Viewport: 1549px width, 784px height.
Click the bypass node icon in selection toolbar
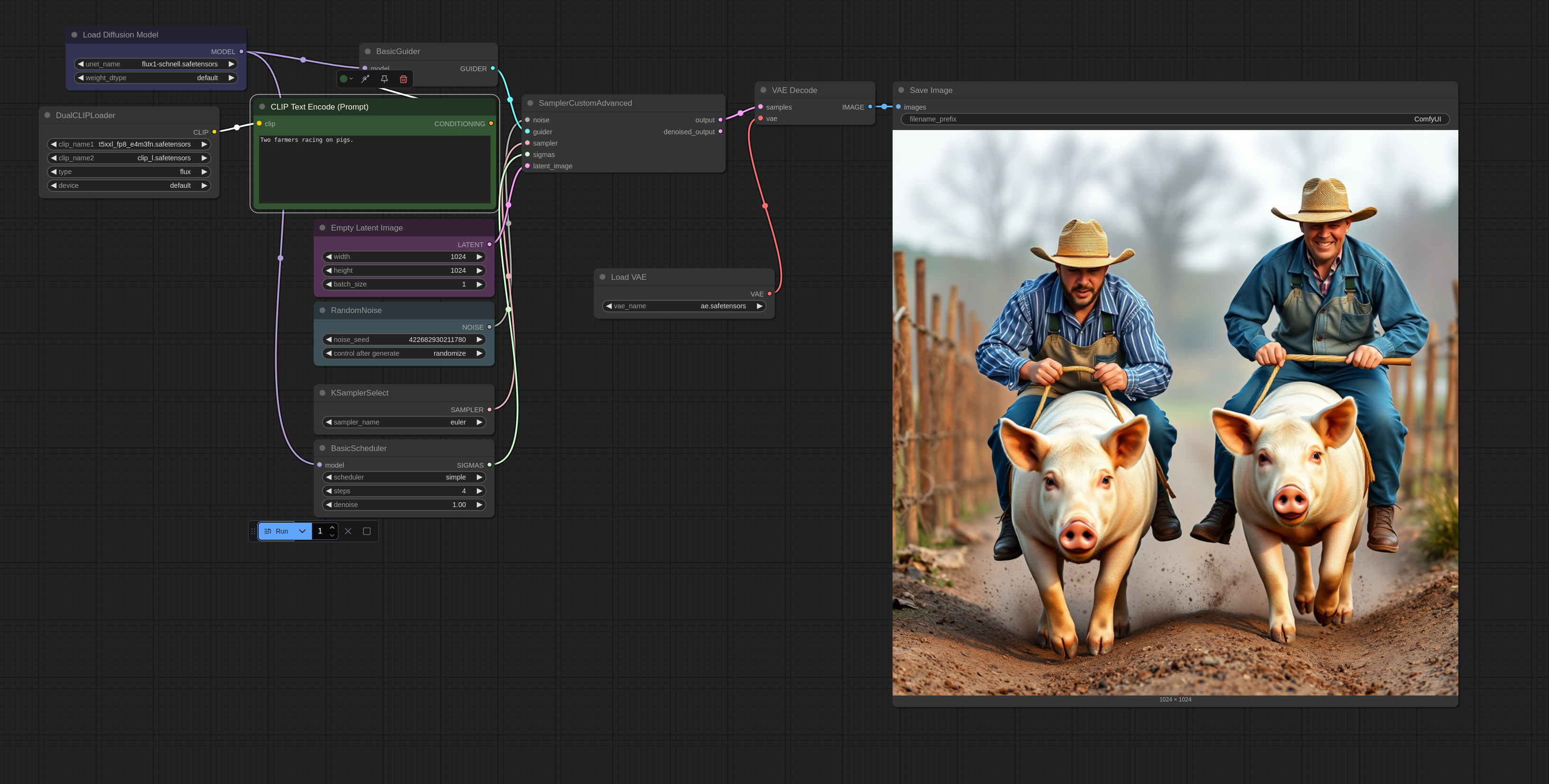click(365, 79)
